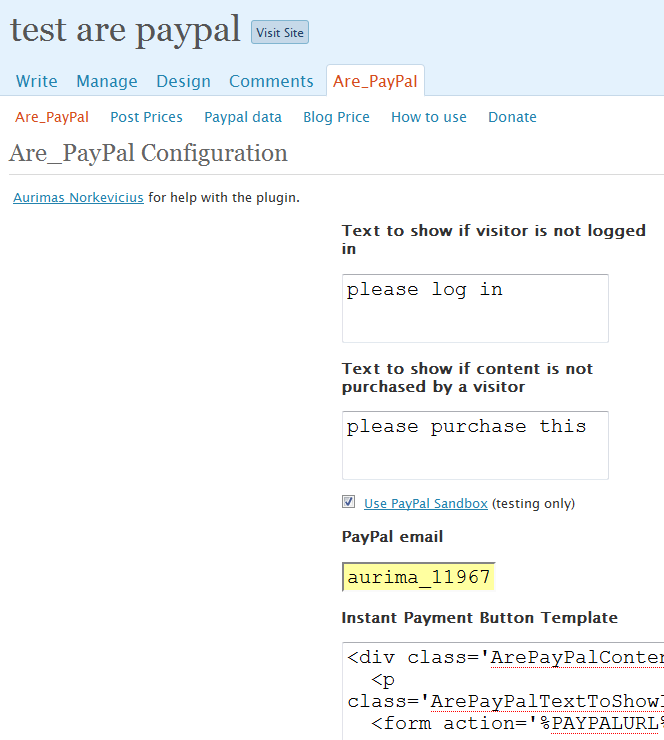Open the Manage tab
The width and height of the screenshot is (664, 740).
107,81
